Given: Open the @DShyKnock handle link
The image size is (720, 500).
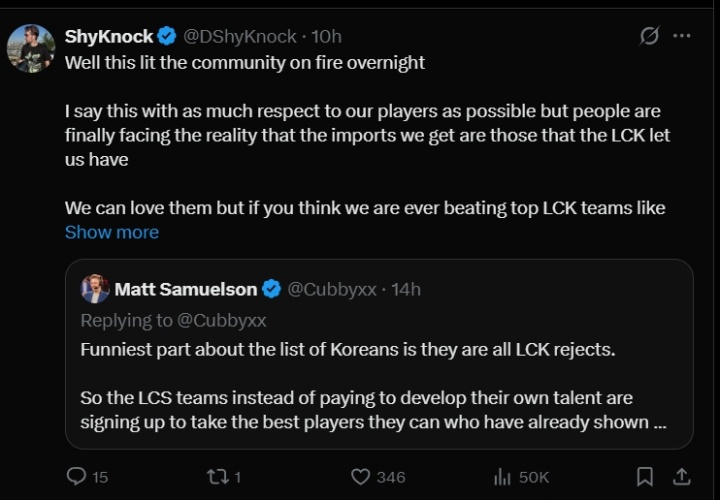Looking at the screenshot, I should (x=240, y=36).
